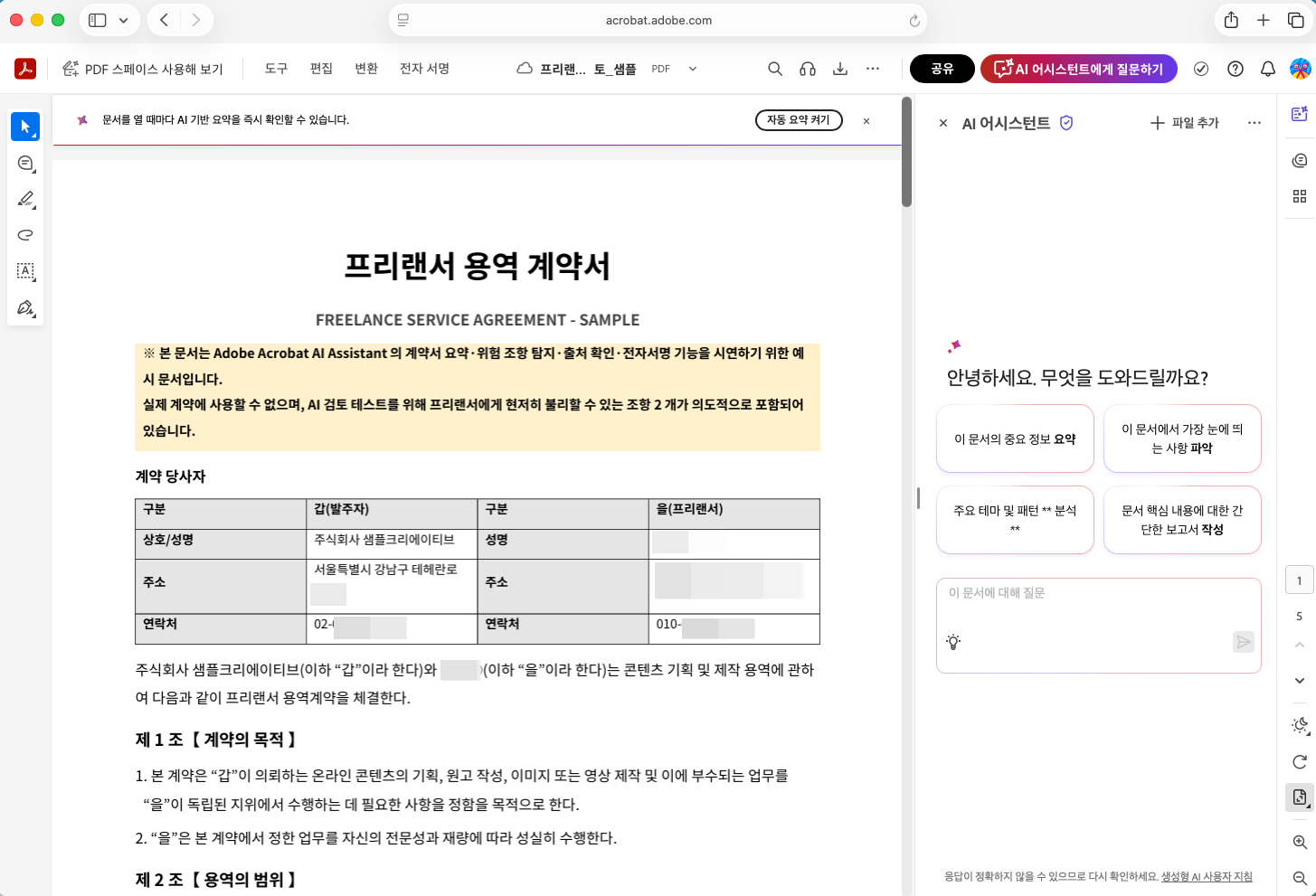Select the comment tool in the left toolbar
Image resolution: width=1316 pixels, height=896 pixels.
[x=25, y=163]
